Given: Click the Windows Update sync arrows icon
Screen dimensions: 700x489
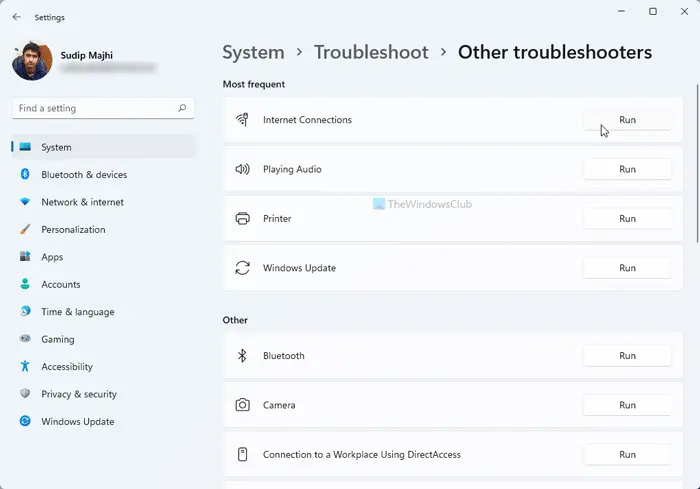Looking at the screenshot, I should click(x=242, y=268).
